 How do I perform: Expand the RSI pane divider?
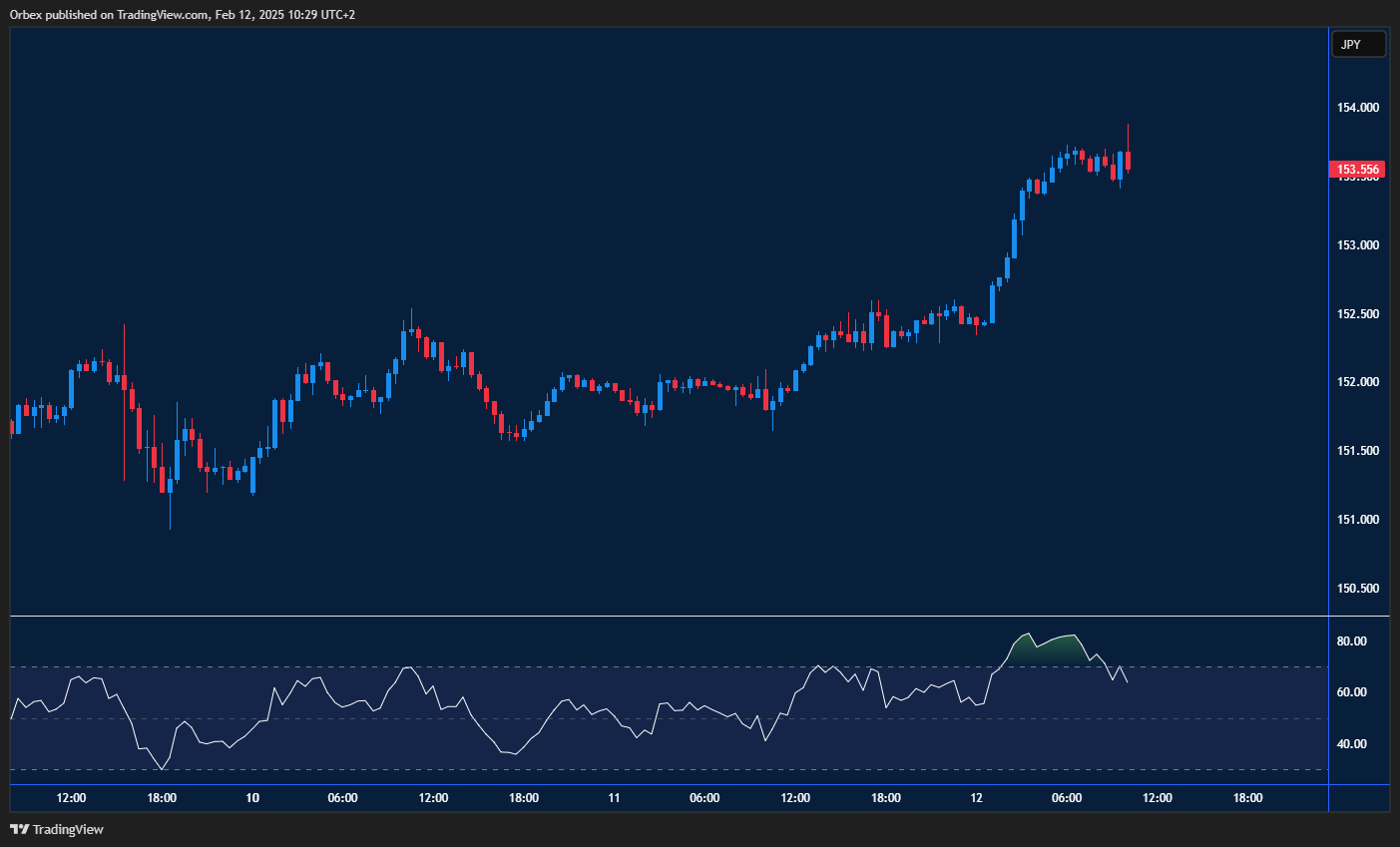pos(659,615)
